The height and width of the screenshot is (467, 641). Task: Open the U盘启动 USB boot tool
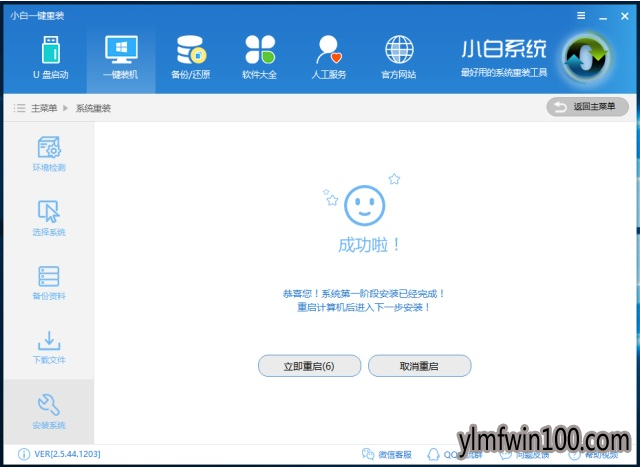51,57
